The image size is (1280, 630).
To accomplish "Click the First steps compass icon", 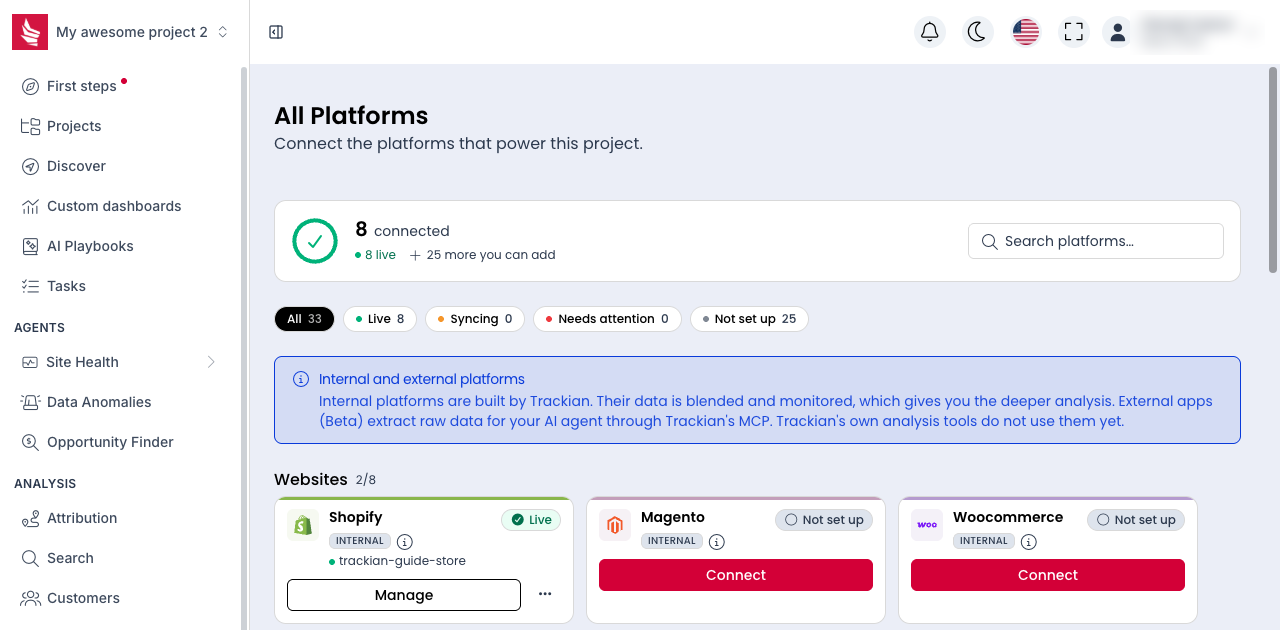I will coord(30,86).
